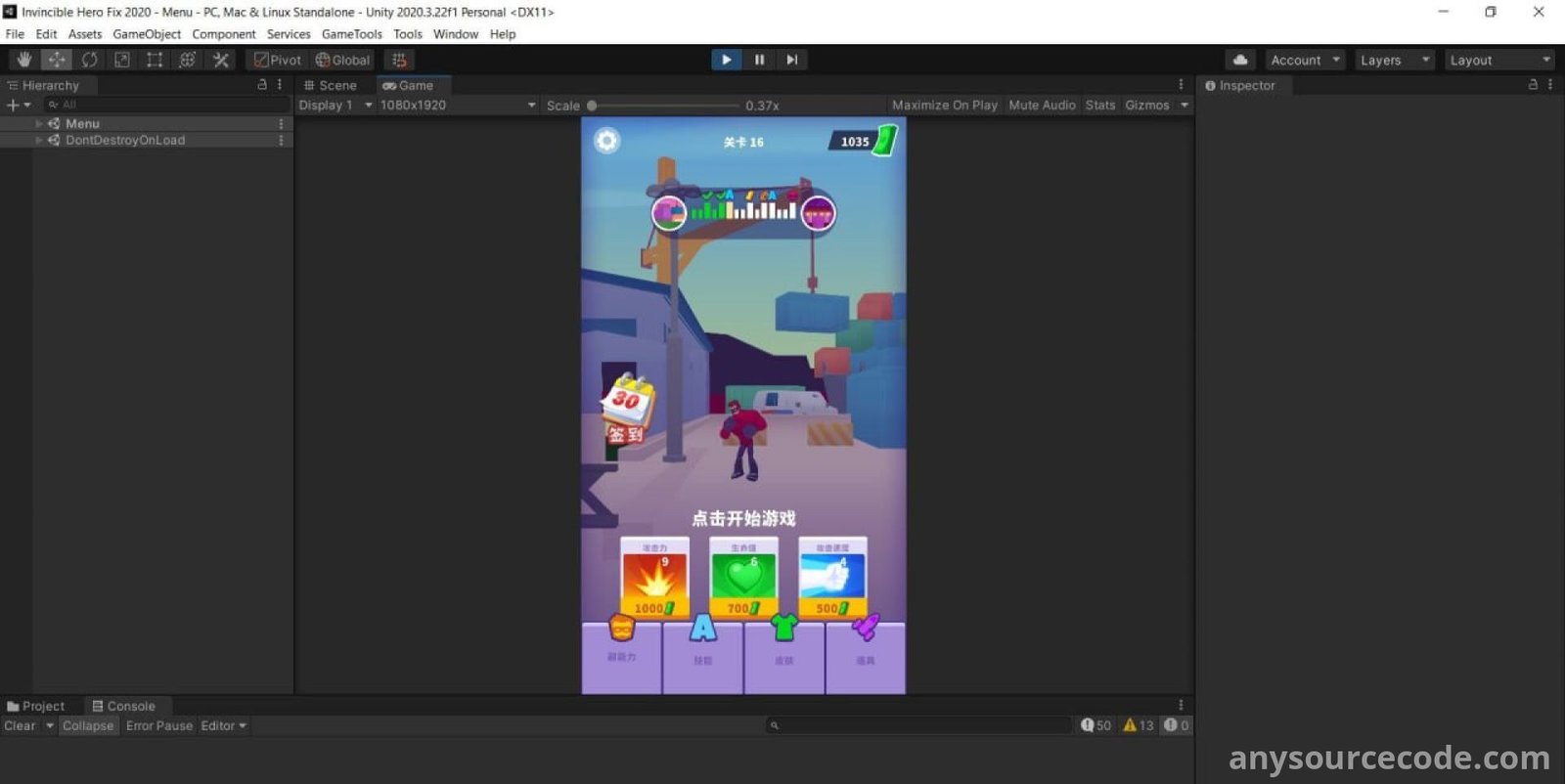This screenshot has height=784, width=1565.
Task: Select the Hand tool in toolbar
Action: tap(24, 60)
